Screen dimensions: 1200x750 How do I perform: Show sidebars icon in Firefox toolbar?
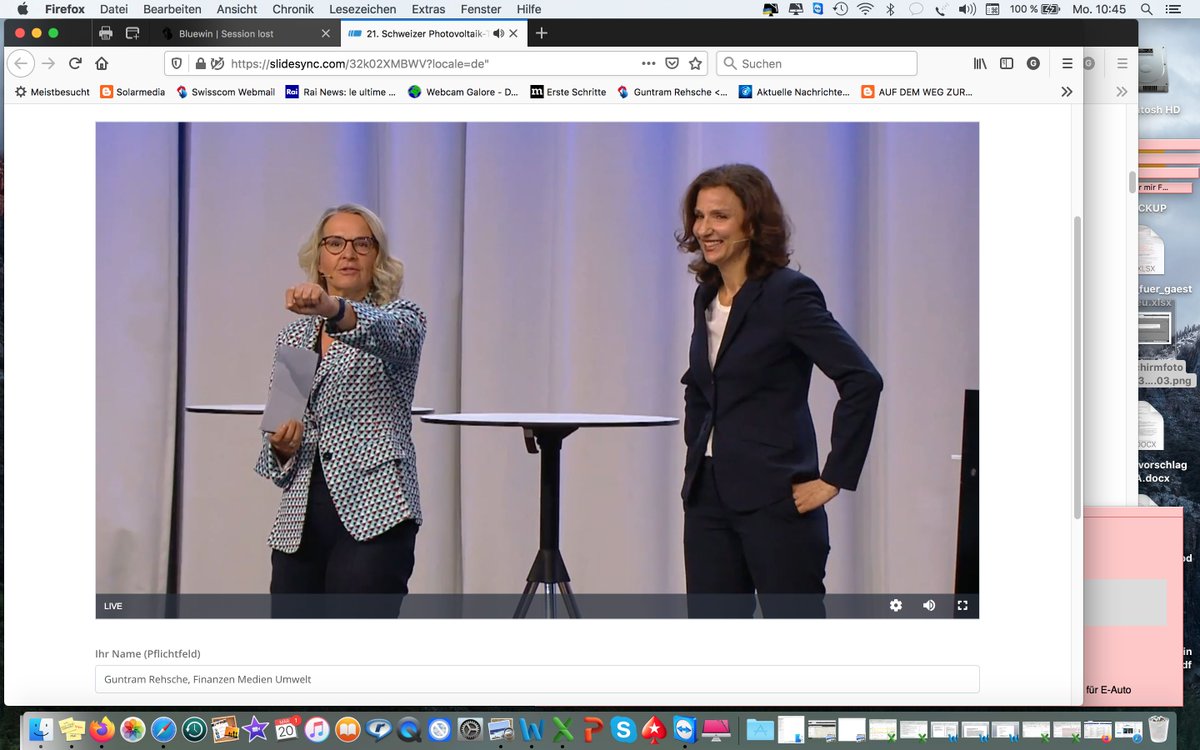point(1007,63)
